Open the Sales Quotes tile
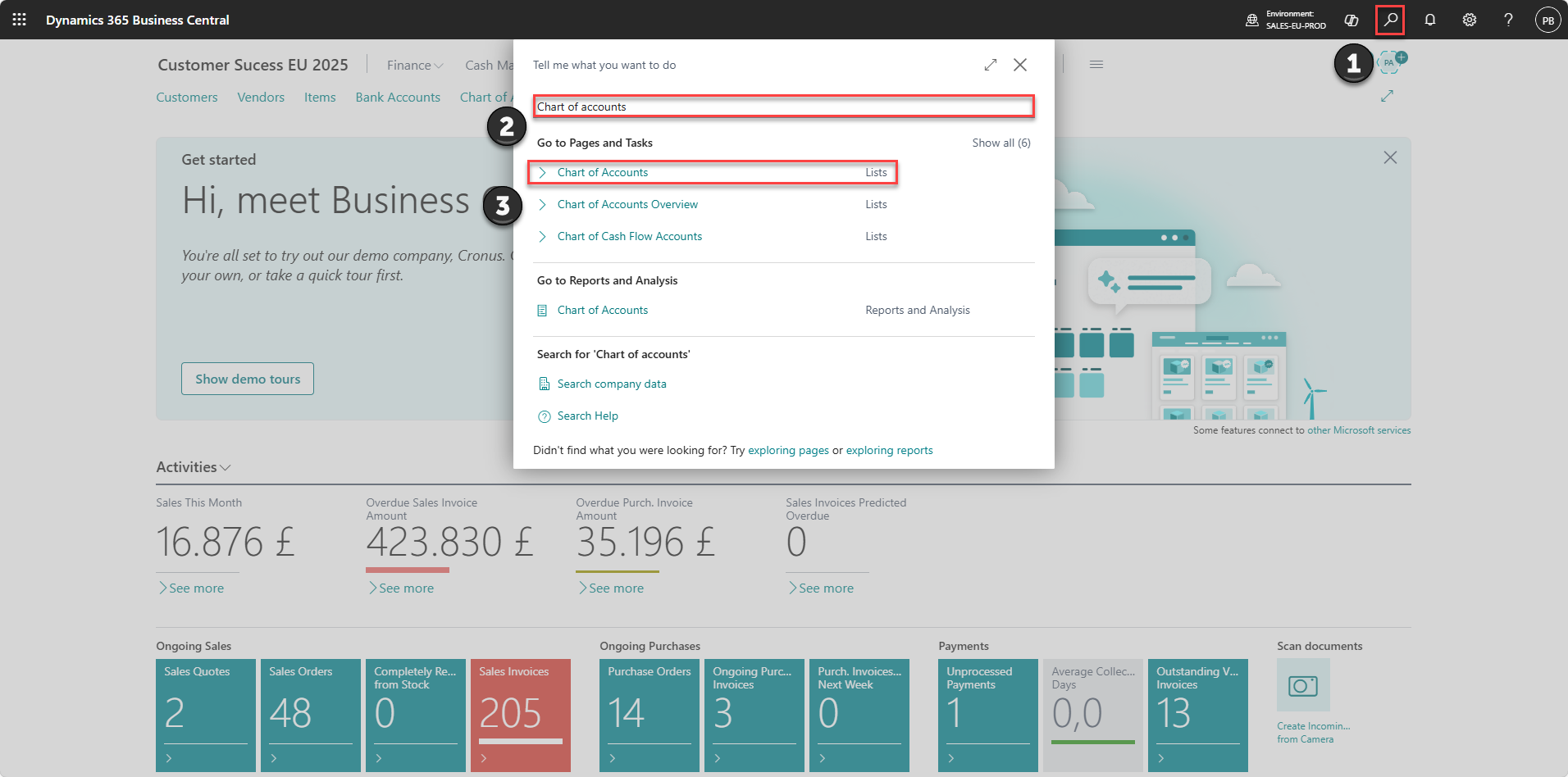This screenshot has height=777, width=1568. coord(206,716)
